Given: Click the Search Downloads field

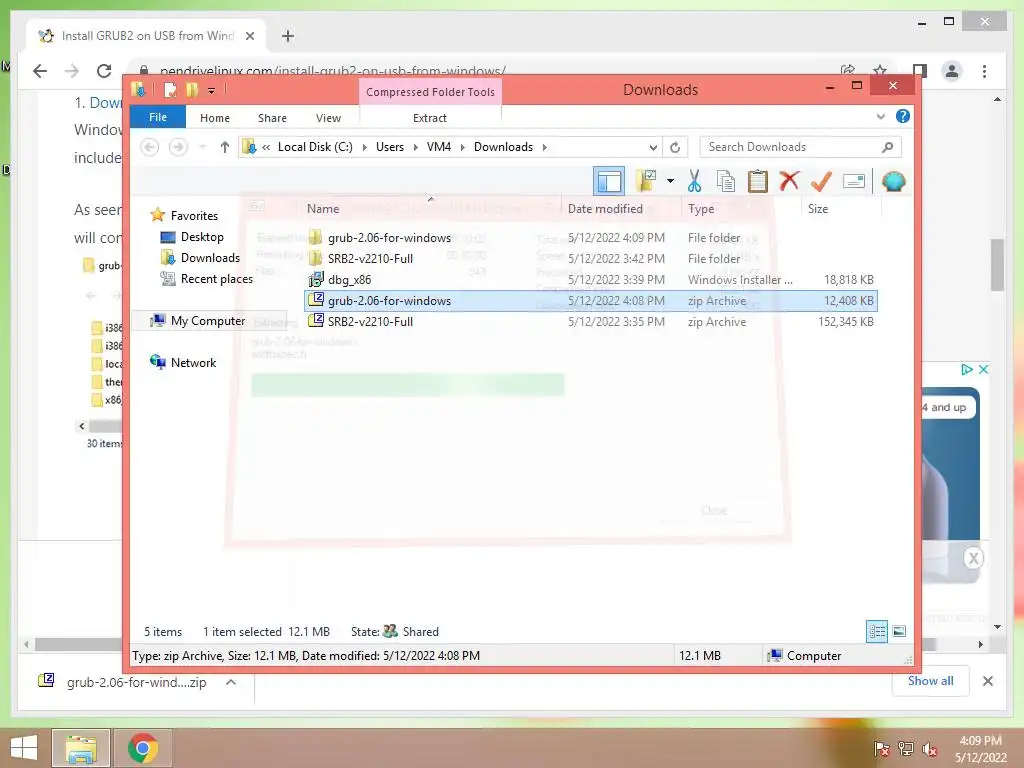Looking at the screenshot, I should coord(800,147).
